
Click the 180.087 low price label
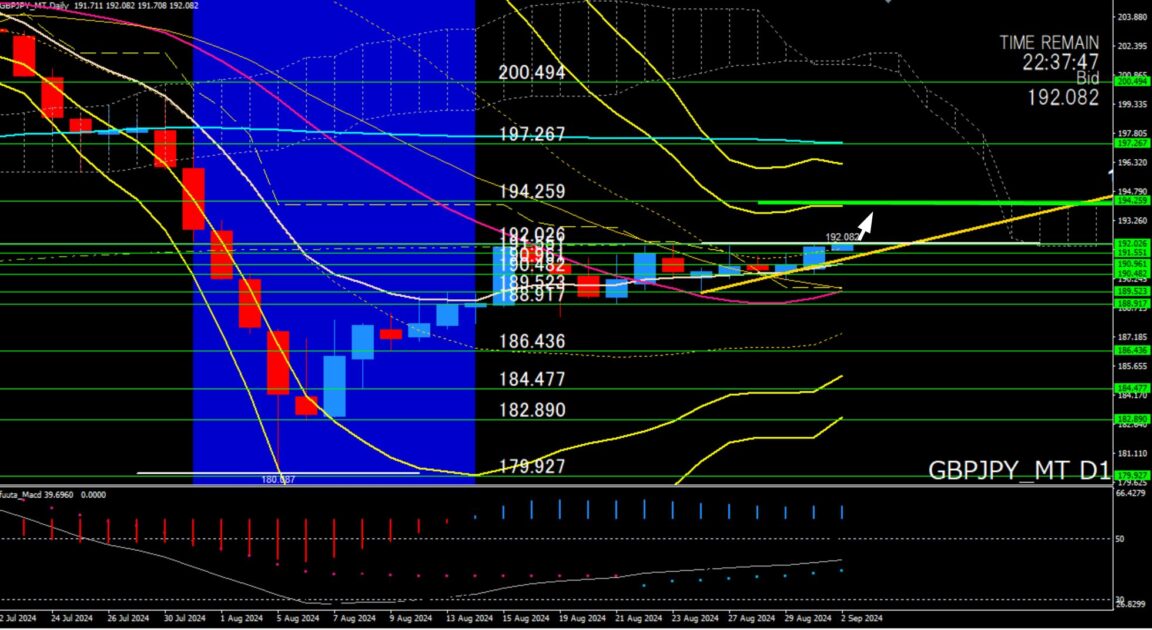276,480
